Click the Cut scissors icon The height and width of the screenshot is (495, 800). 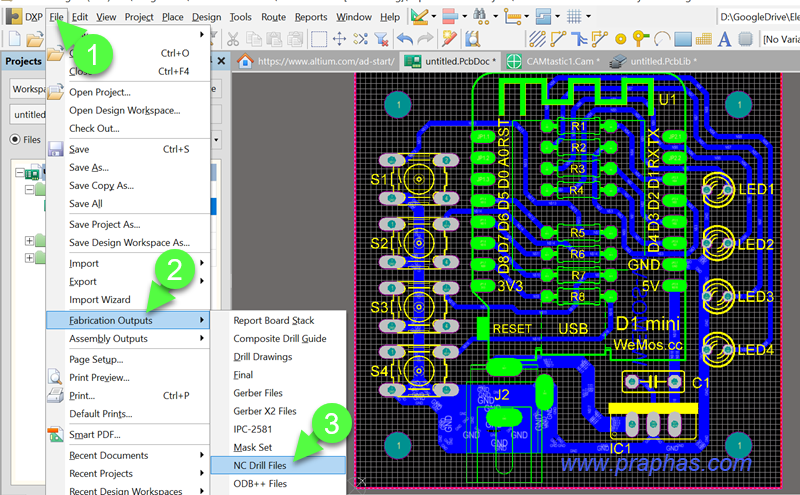(233, 39)
